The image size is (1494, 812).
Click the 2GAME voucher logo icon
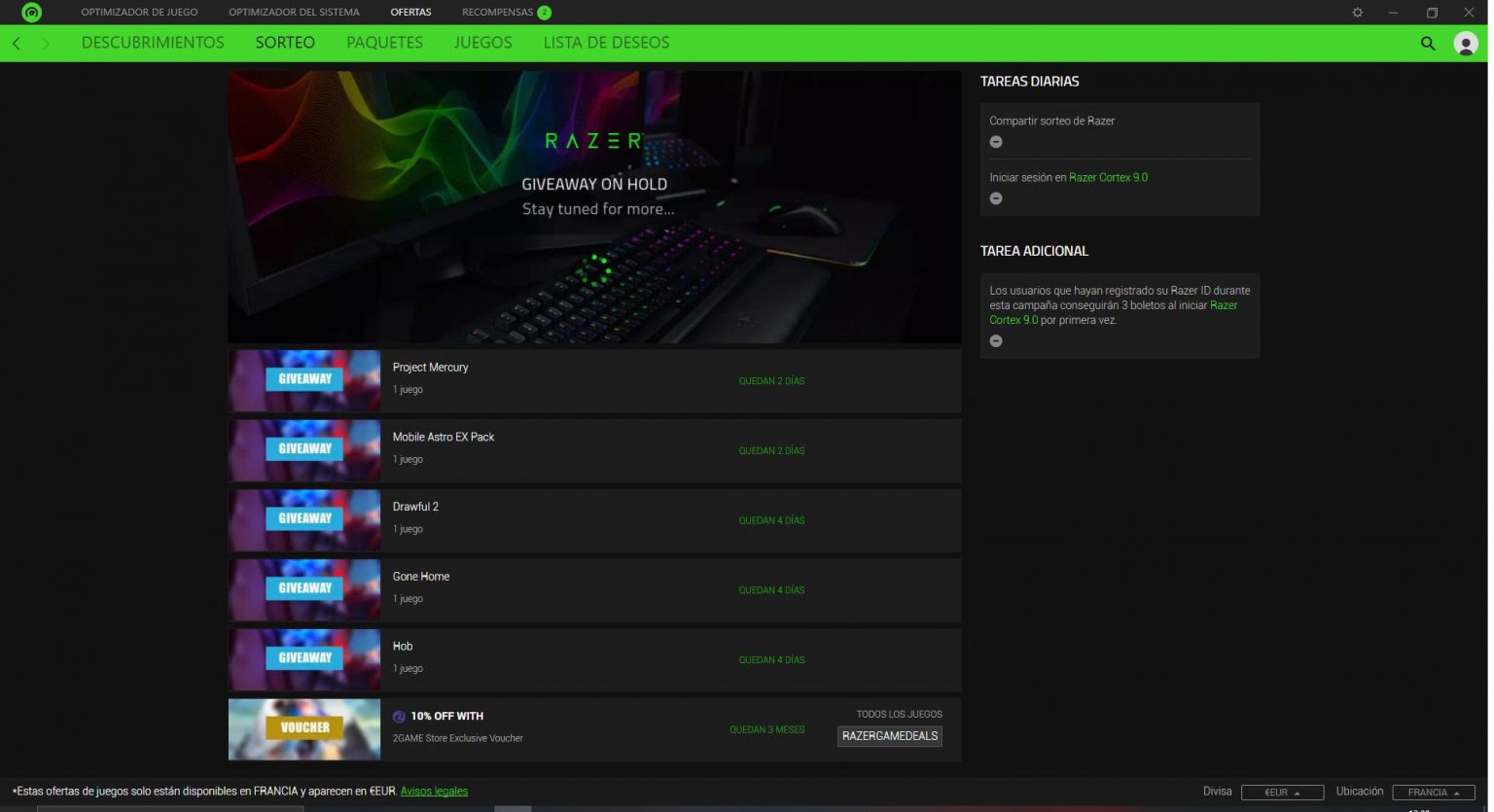[400, 718]
